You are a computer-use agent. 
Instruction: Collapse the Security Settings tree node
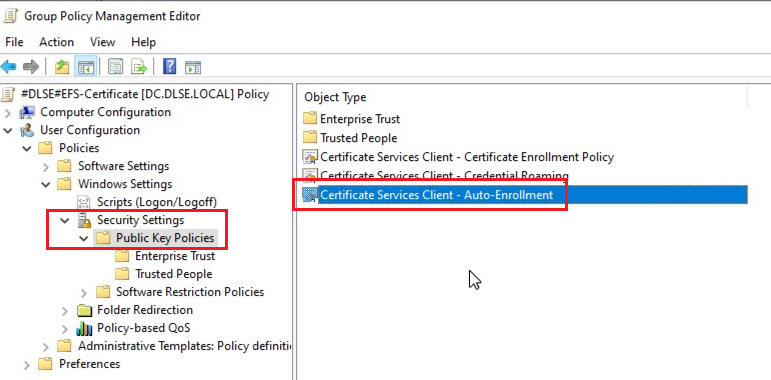click(x=64, y=221)
